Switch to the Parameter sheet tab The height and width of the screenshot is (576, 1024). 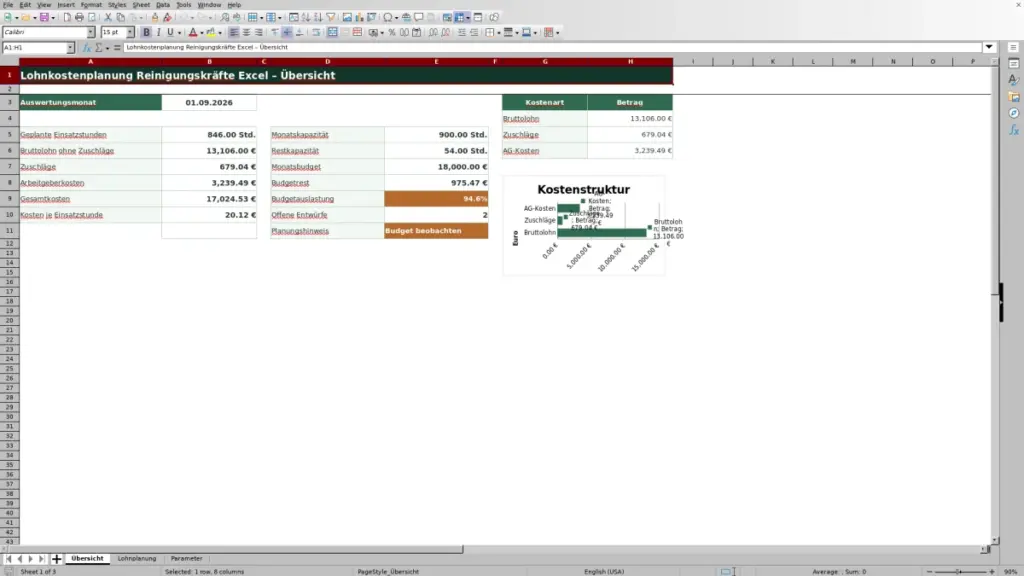point(186,558)
